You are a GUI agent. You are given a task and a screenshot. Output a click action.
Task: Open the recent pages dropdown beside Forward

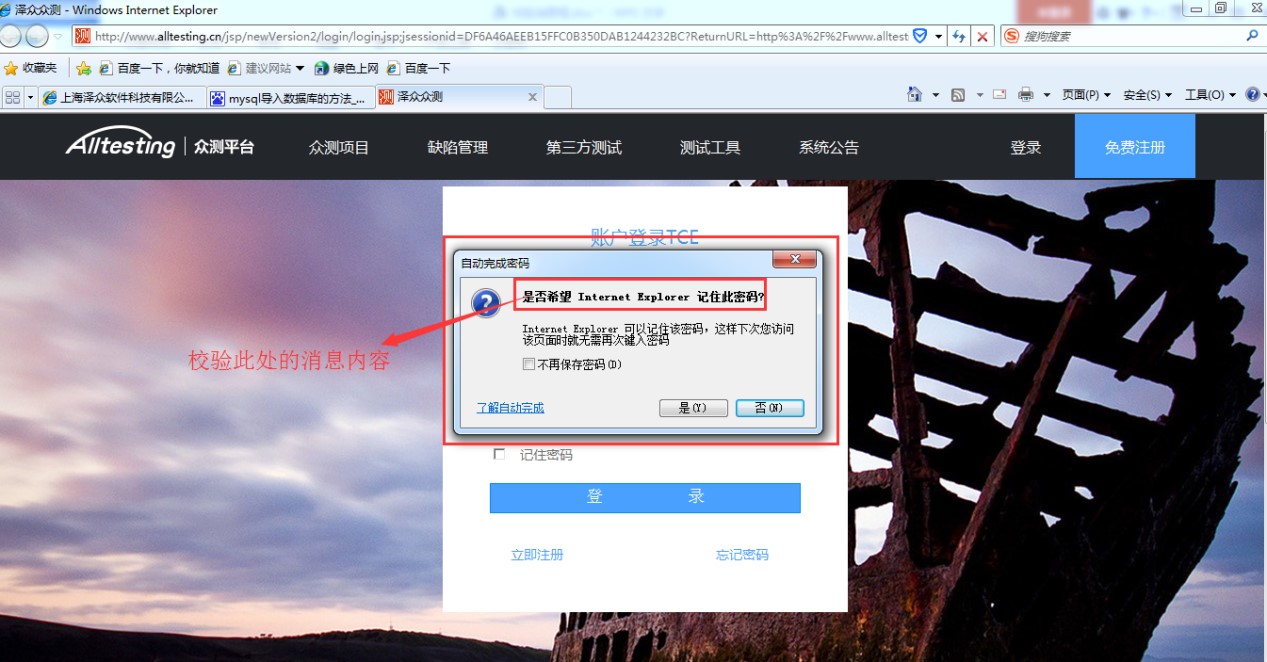coord(59,36)
